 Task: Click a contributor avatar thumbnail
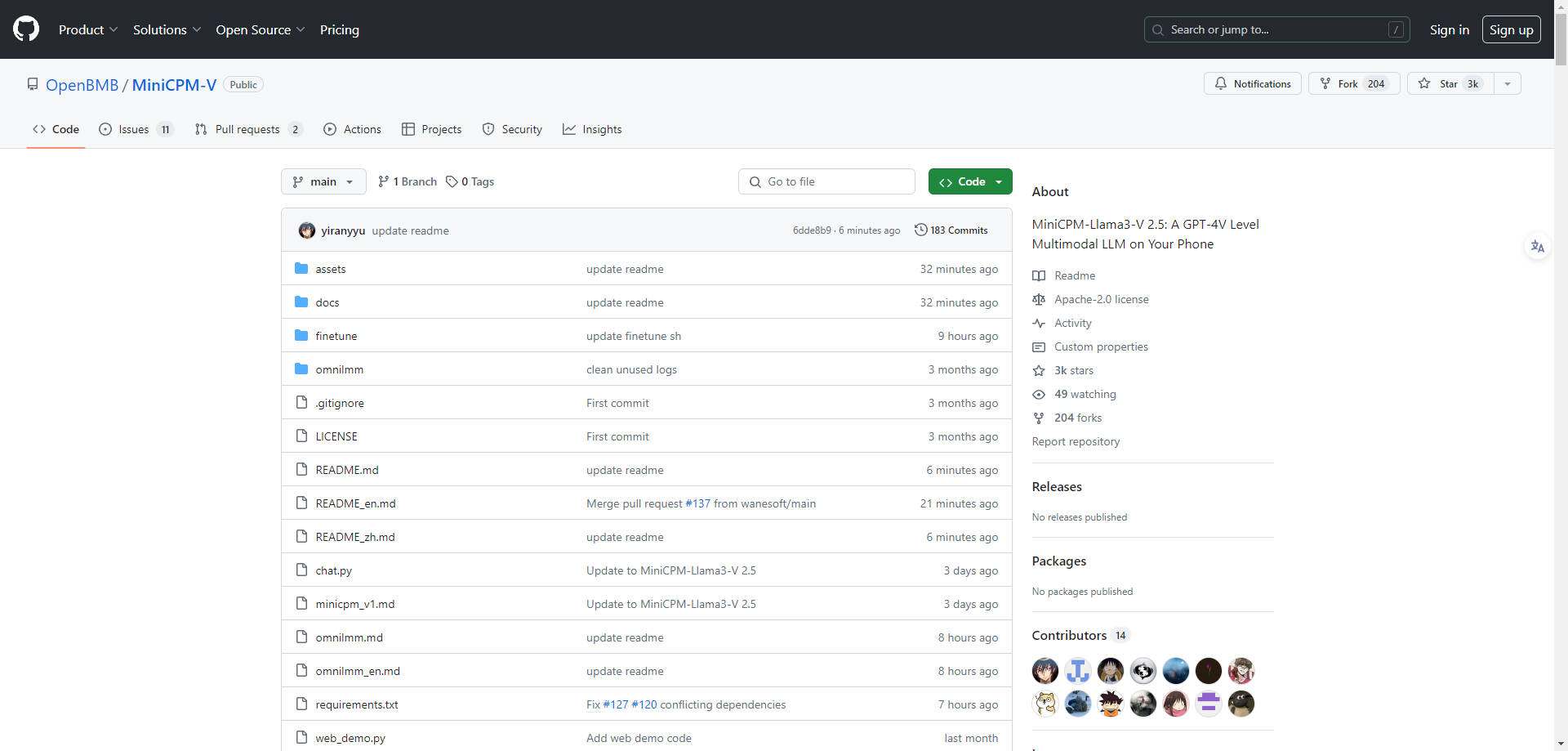(x=1045, y=670)
